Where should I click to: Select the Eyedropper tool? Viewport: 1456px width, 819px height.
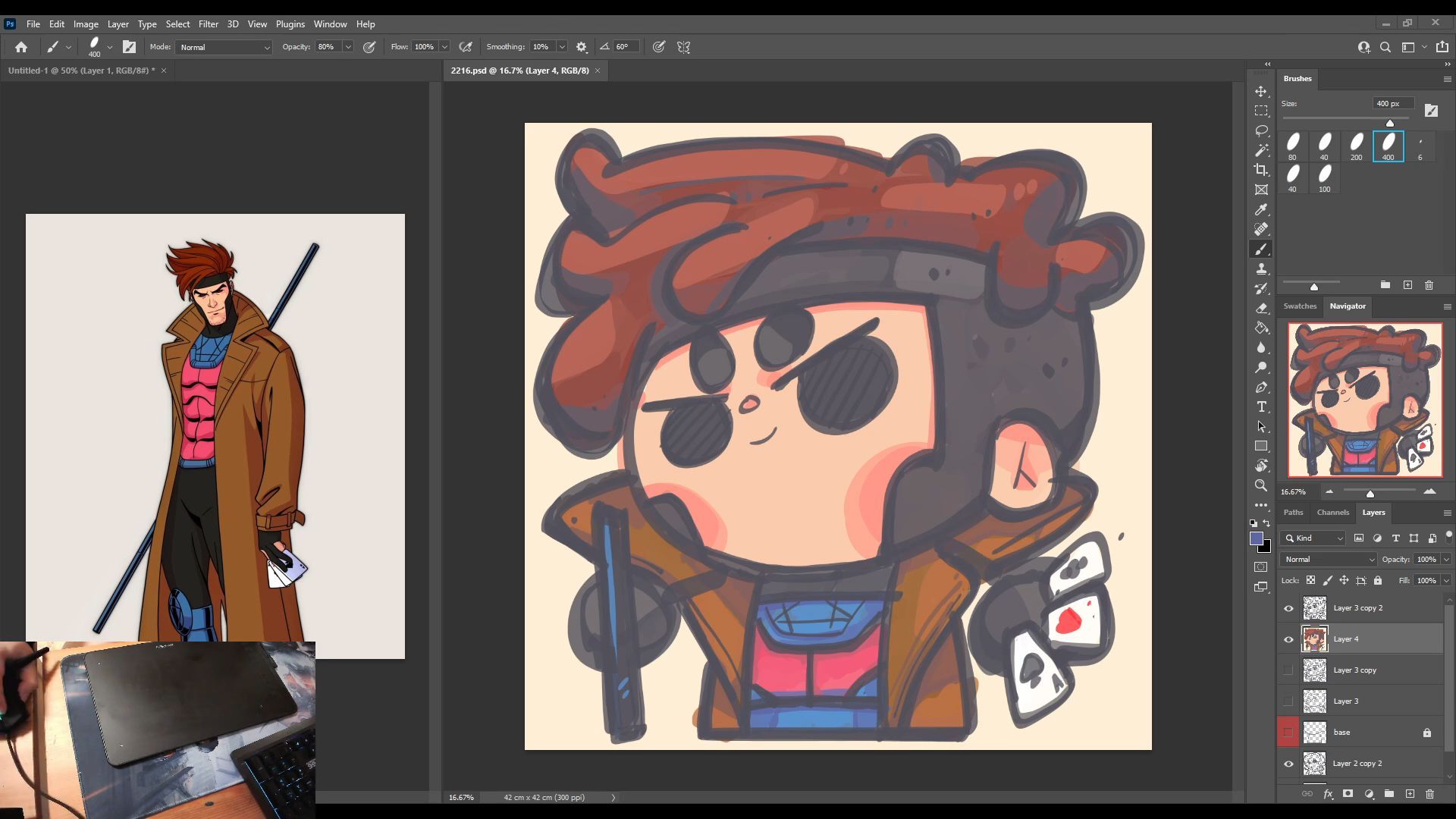pos(1261,209)
